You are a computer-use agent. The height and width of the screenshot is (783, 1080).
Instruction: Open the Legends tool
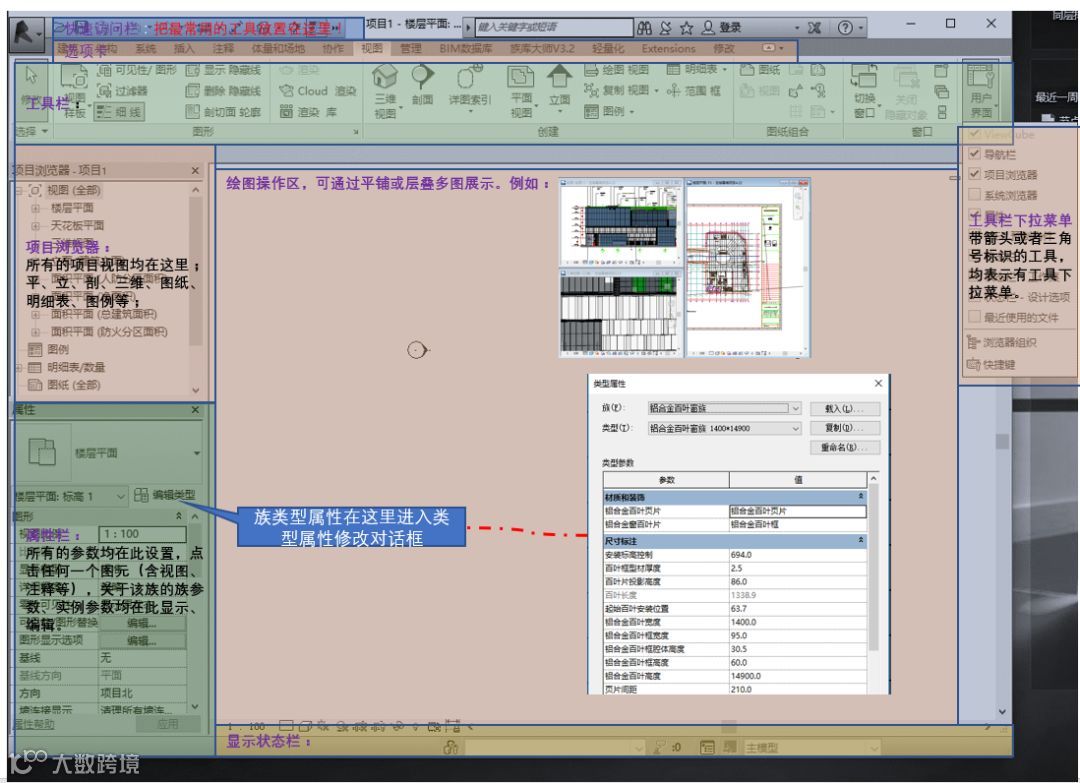click(609, 111)
